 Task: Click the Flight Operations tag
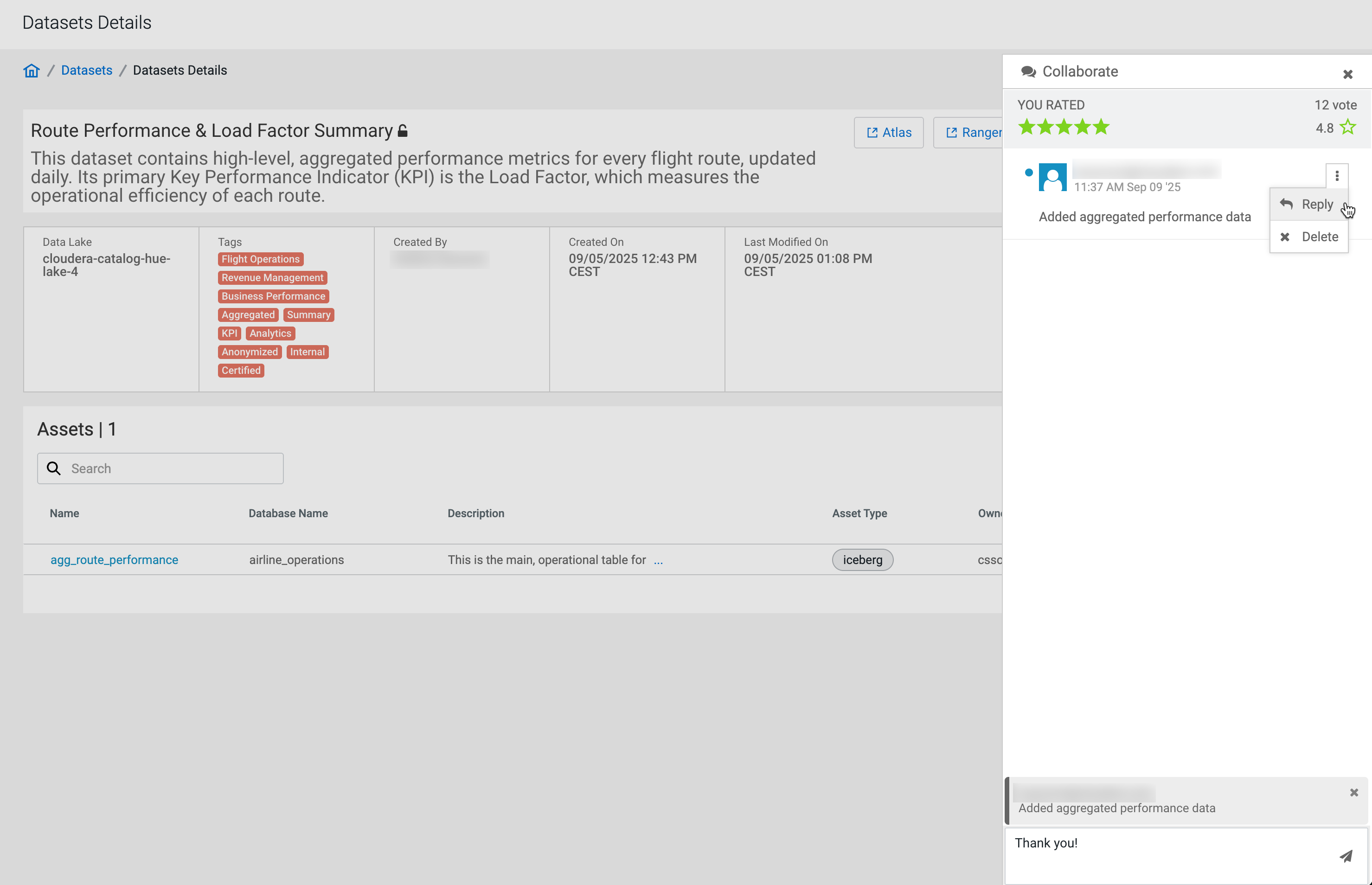260,259
